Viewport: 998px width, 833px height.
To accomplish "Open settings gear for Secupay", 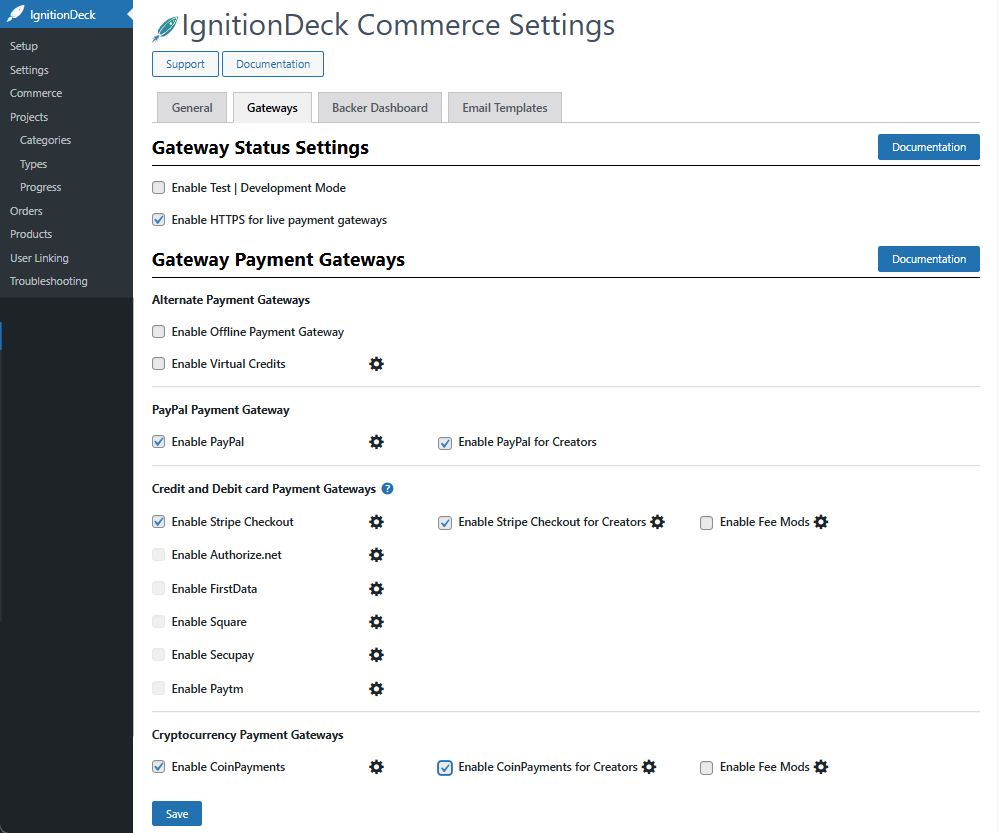I will coord(376,655).
